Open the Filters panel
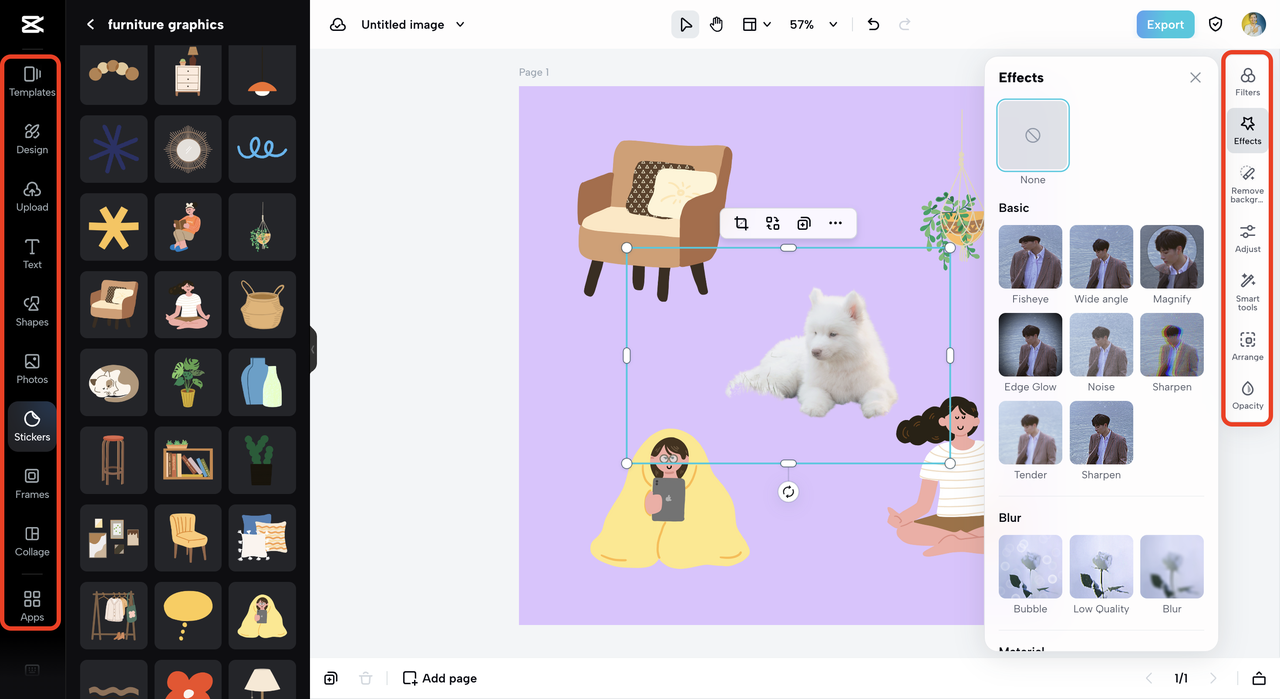The width and height of the screenshot is (1280, 699). point(1247,82)
